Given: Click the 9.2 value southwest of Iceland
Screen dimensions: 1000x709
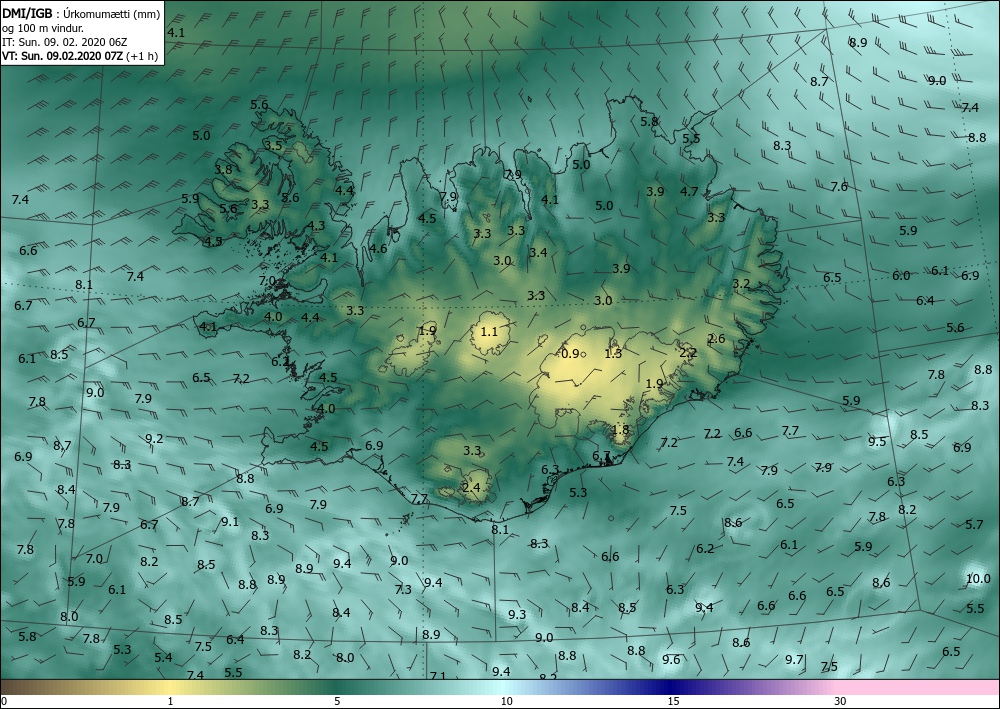Looking at the screenshot, I should pos(154,439).
